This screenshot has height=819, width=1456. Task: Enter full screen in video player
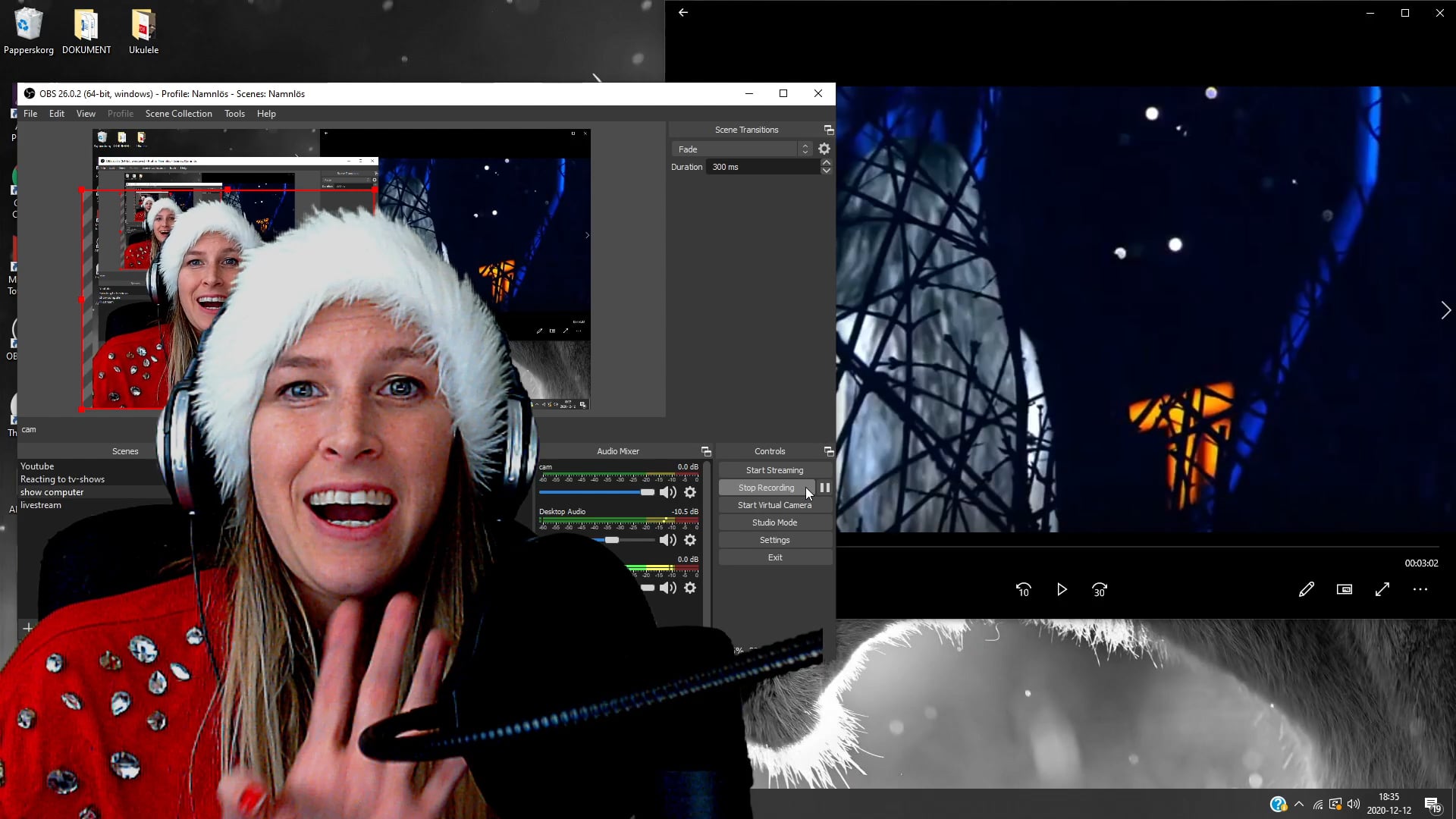click(1382, 589)
